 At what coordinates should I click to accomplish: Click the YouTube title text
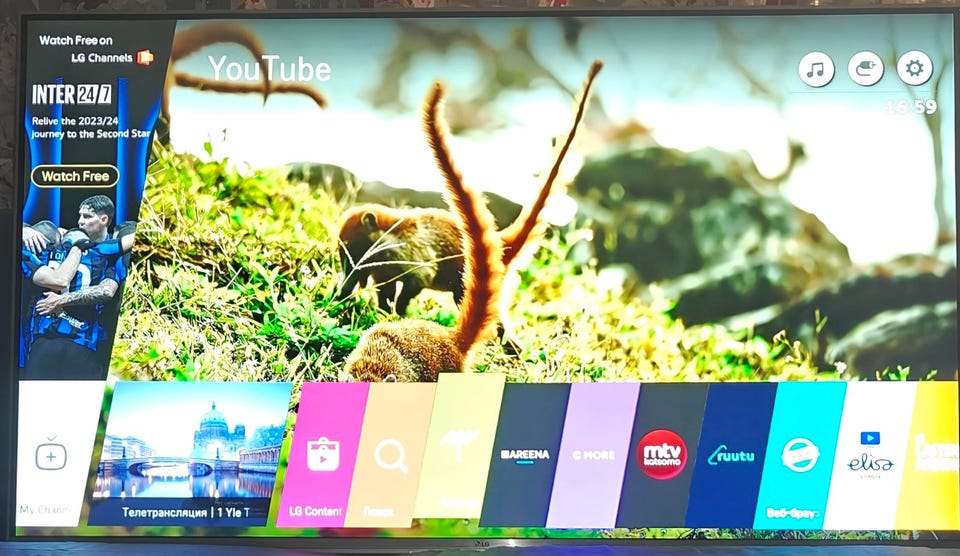click(x=269, y=69)
